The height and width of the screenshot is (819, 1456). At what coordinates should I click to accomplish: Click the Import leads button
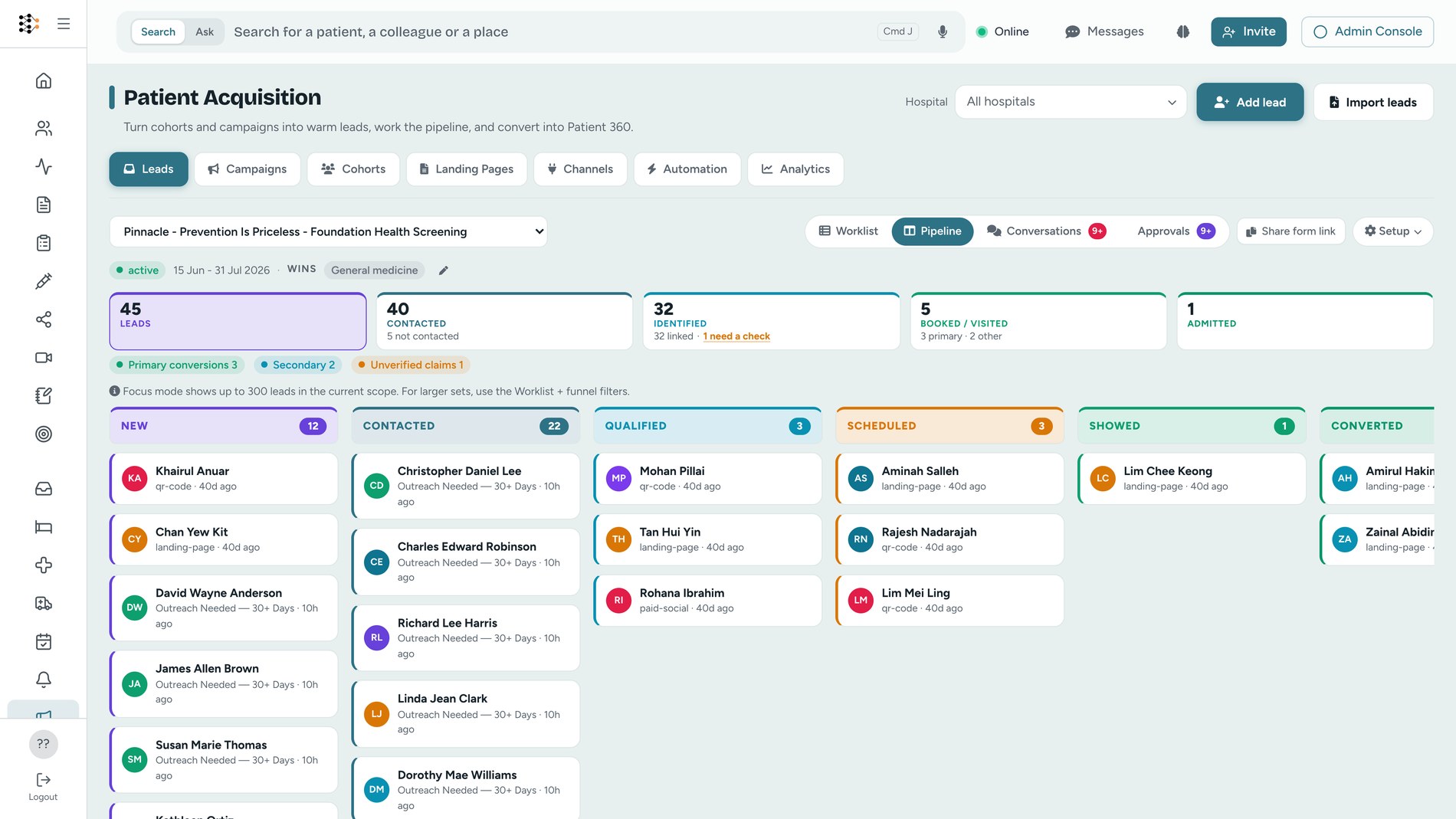(x=1373, y=102)
